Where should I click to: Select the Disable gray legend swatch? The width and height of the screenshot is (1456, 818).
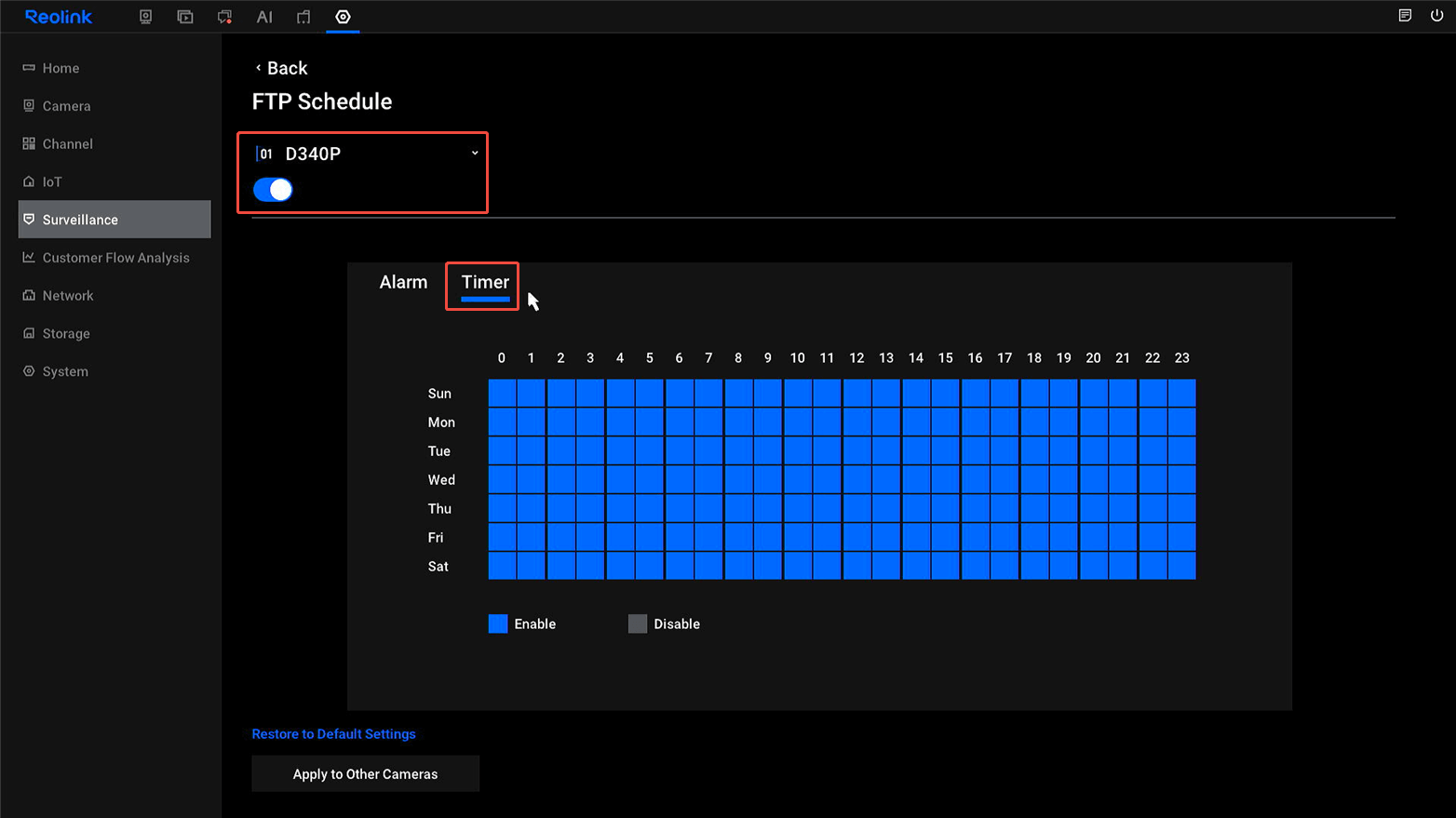[637, 624]
